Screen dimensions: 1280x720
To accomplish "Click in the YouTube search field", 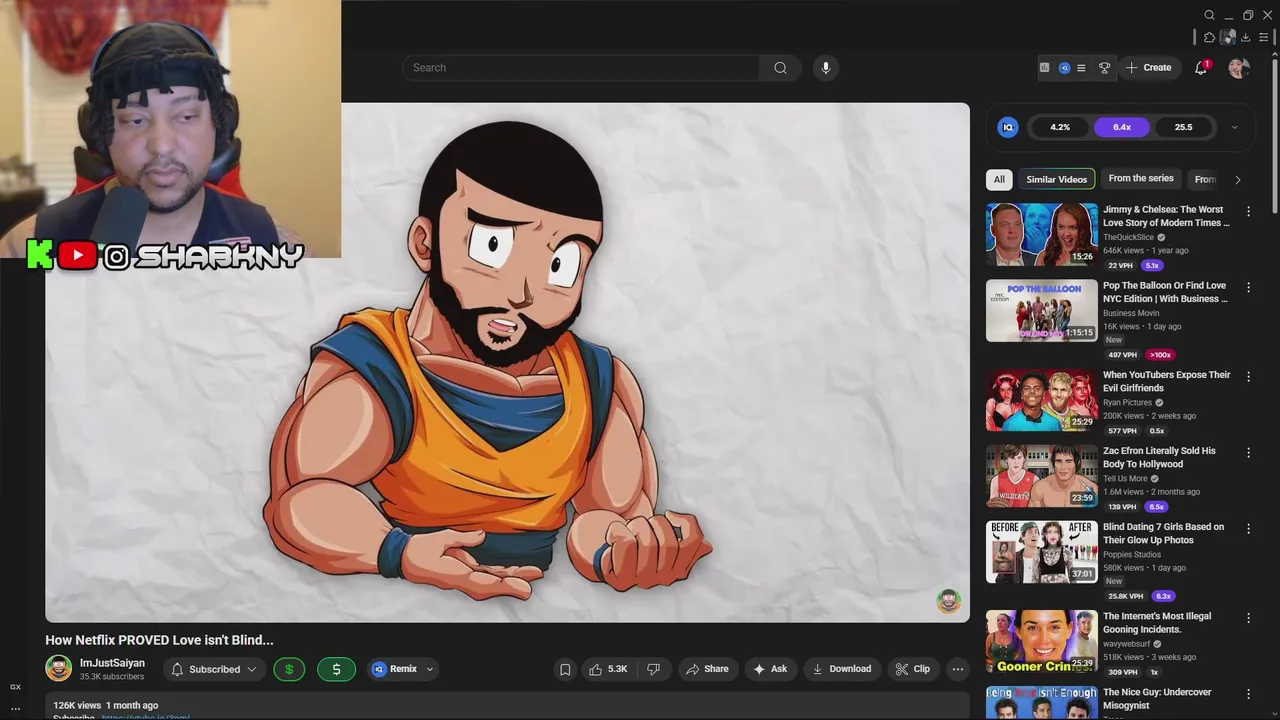I will click(x=582, y=68).
